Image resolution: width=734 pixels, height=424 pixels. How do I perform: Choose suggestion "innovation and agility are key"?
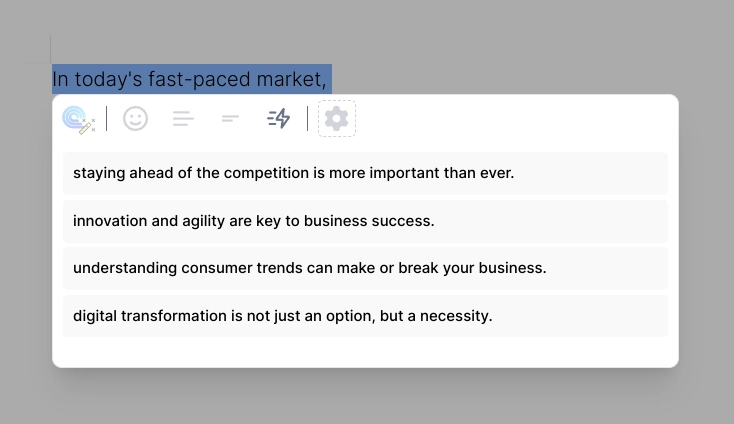point(365,221)
